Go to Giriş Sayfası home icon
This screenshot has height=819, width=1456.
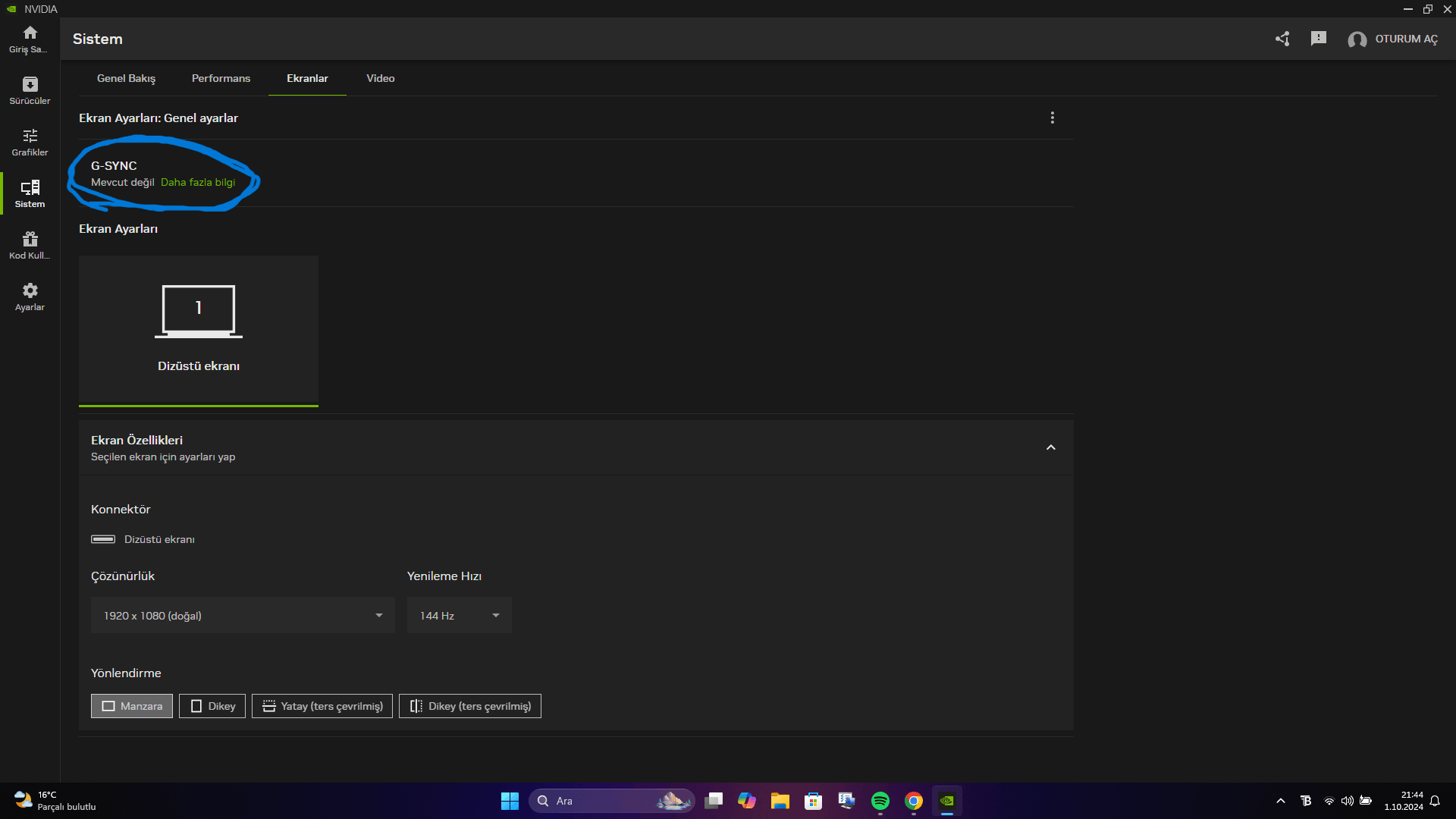point(30,39)
